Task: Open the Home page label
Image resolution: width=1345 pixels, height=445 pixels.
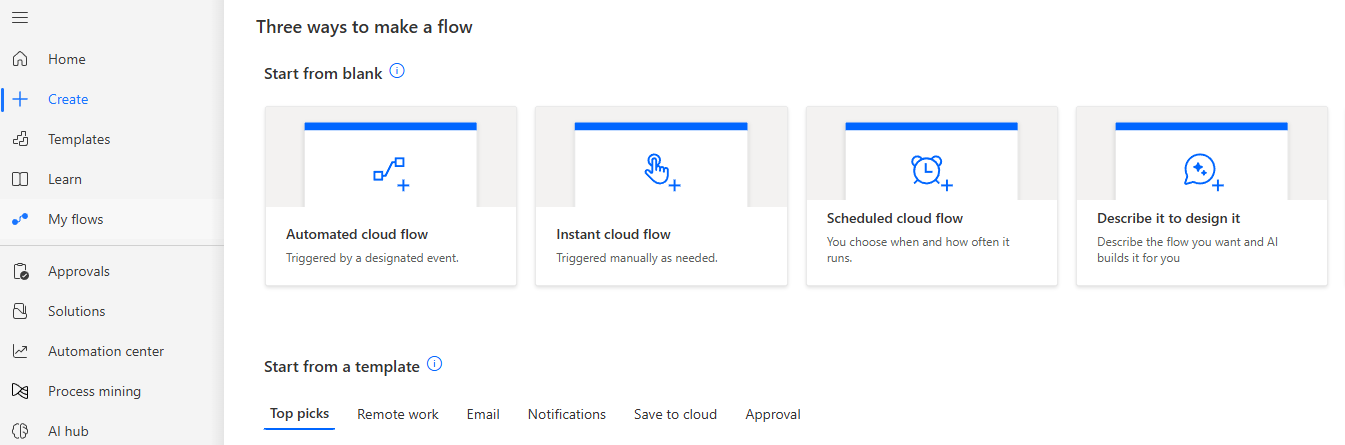Action: [67, 59]
